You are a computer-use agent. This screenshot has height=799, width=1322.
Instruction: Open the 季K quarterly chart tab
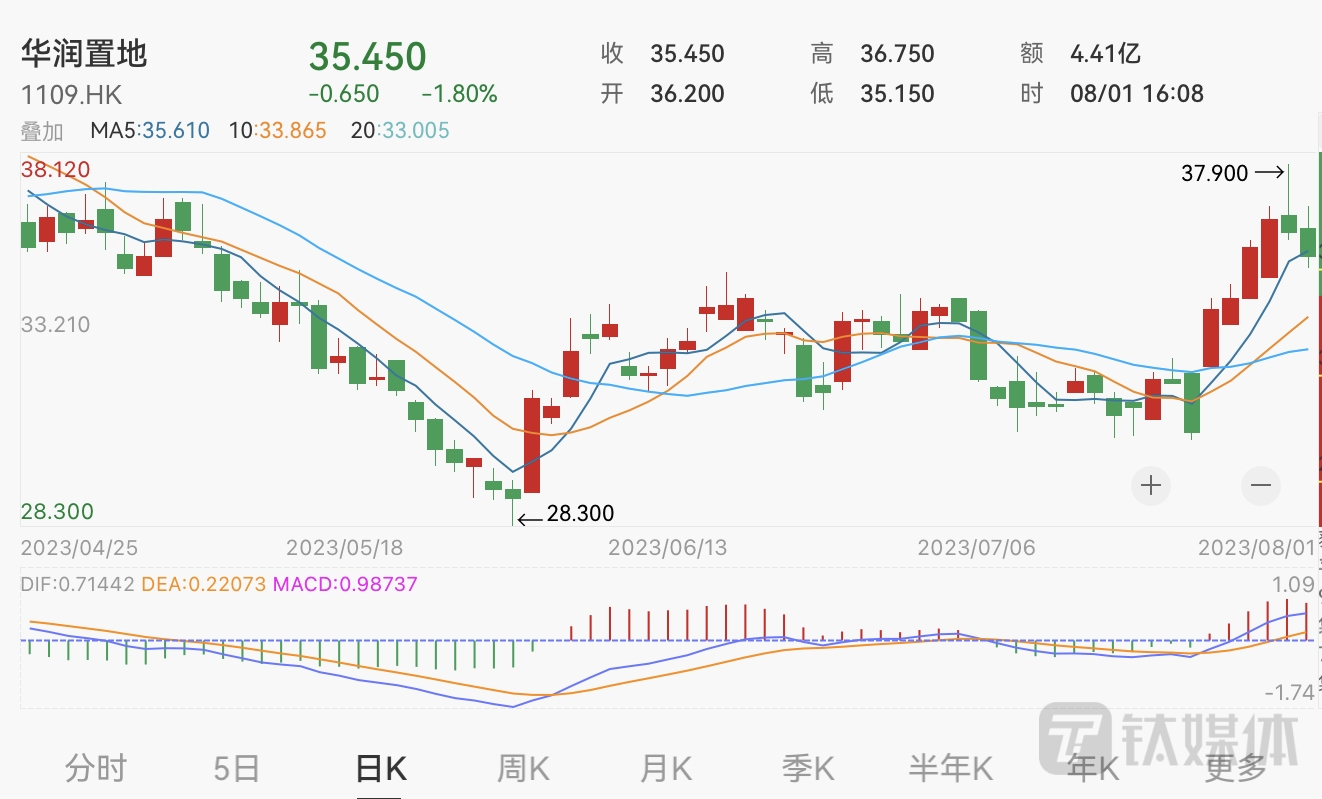808,768
